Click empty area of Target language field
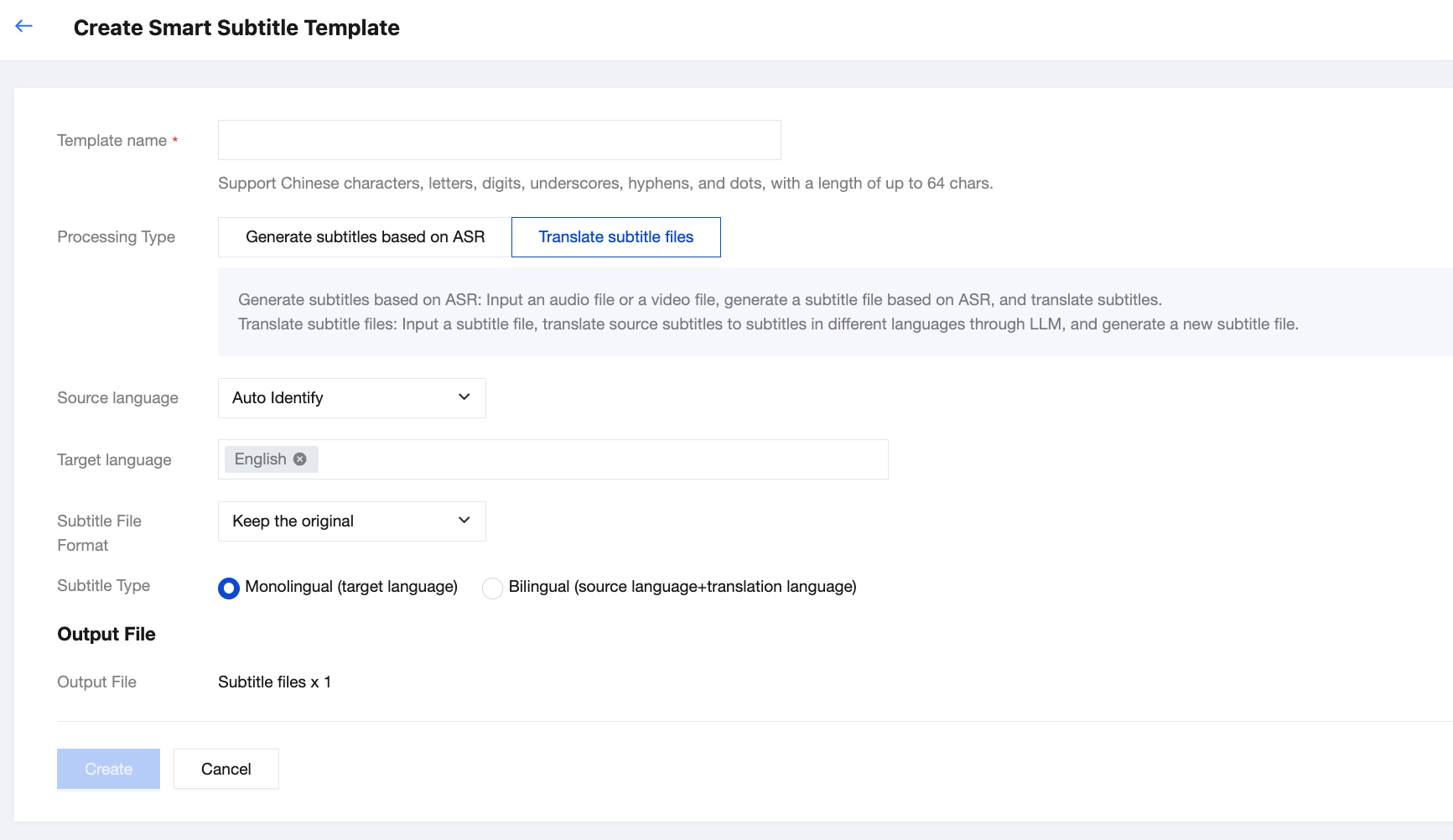The image size is (1453, 840). point(604,459)
